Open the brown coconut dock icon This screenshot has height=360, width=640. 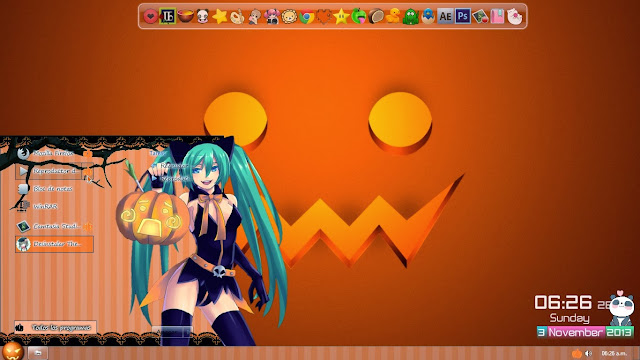376,17
